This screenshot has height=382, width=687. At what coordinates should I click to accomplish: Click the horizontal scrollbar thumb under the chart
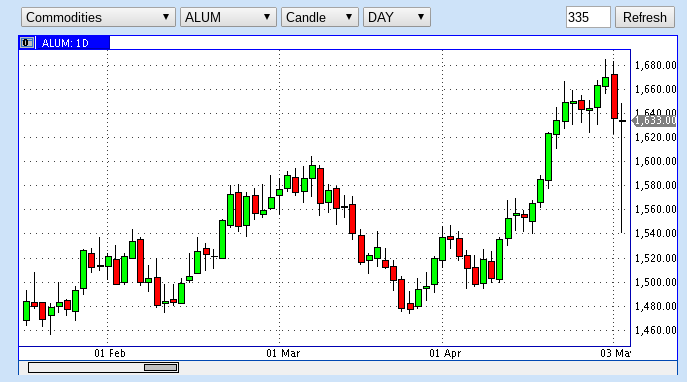click(x=161, y=367)
